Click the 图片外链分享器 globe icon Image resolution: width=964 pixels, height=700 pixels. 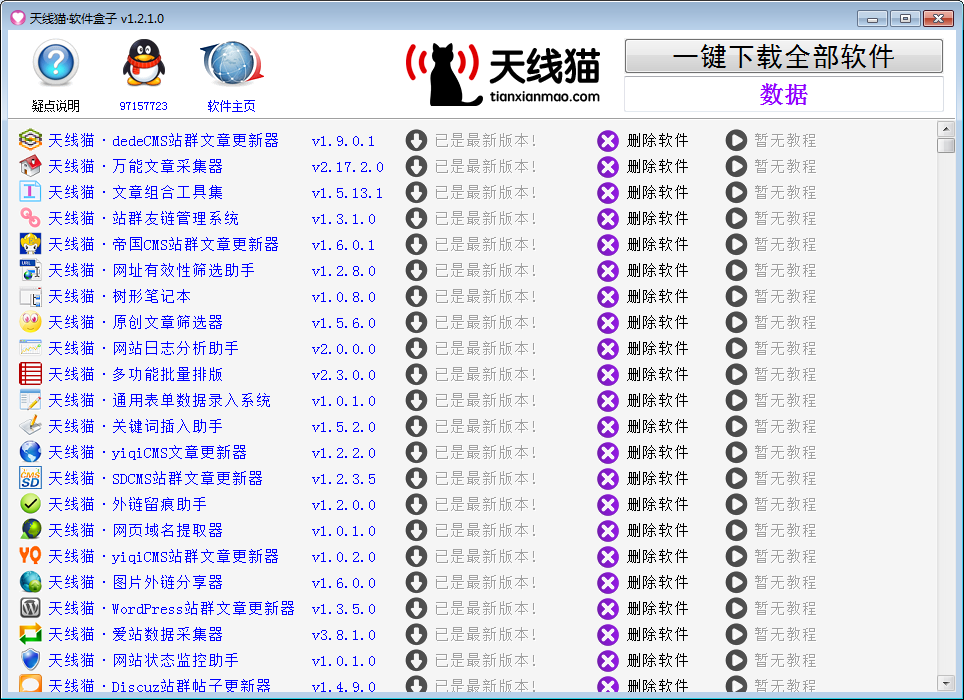(30, 582)
